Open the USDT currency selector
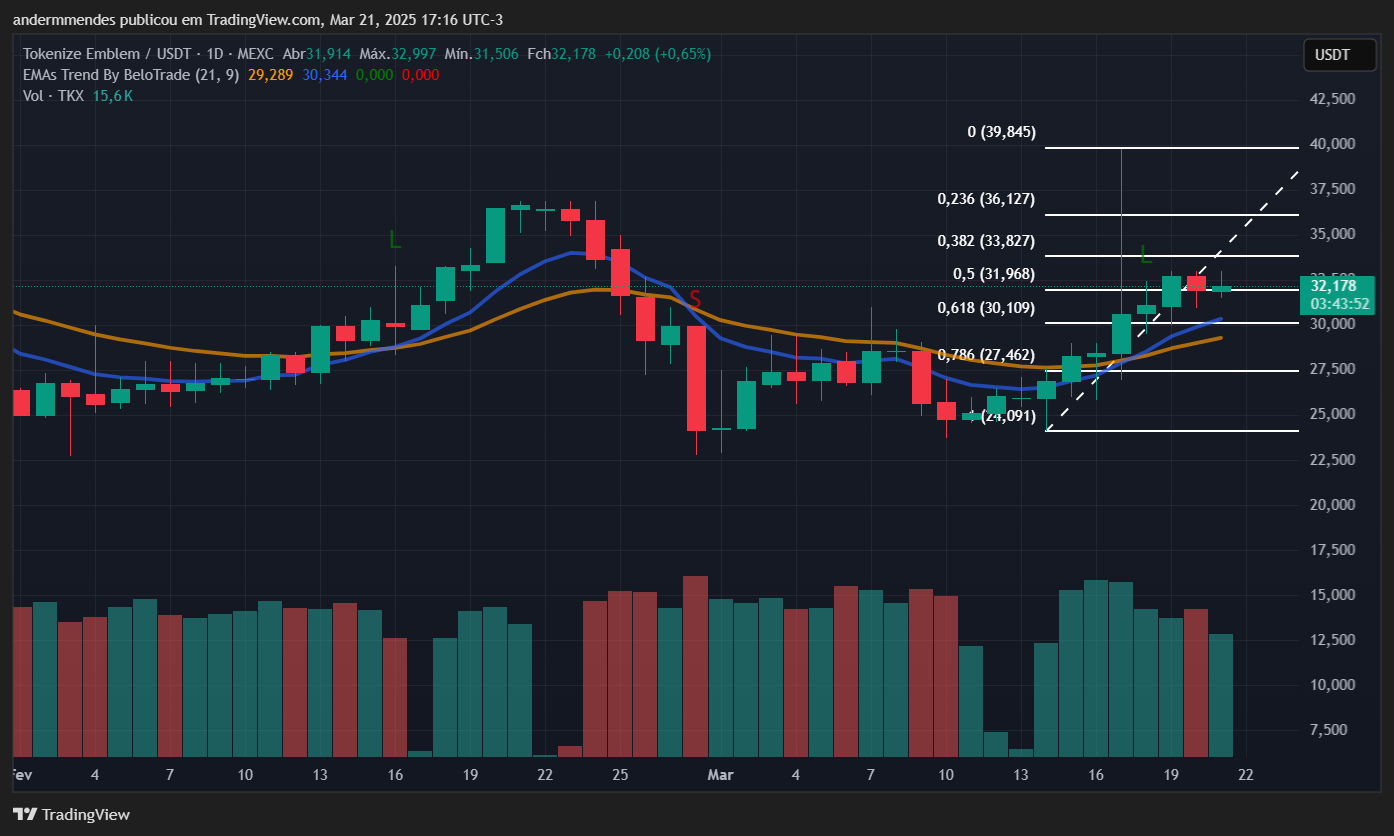 click(x=1339, y=55)
